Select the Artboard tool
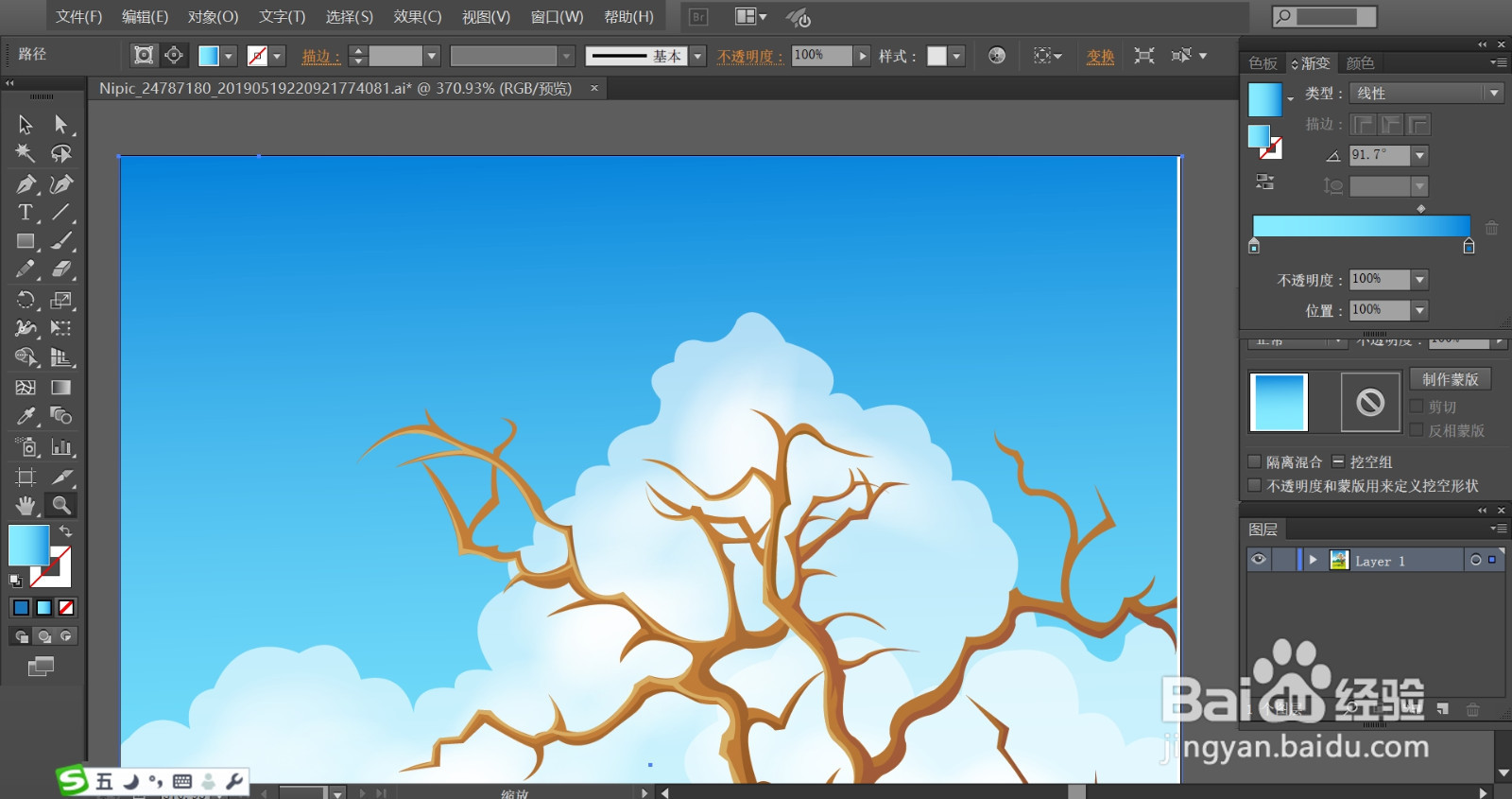This screenshot has width=1512, height=799. coord(26,477)
